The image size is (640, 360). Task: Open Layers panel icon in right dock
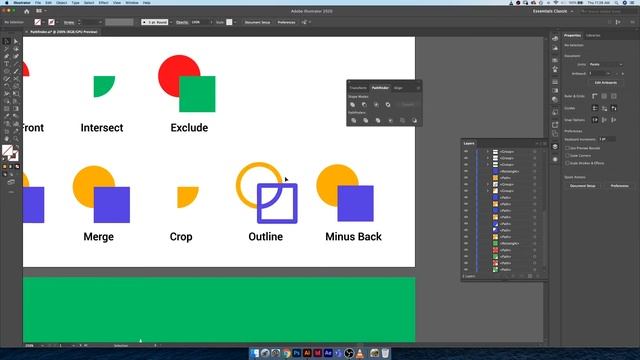click(x=555, y=147)
